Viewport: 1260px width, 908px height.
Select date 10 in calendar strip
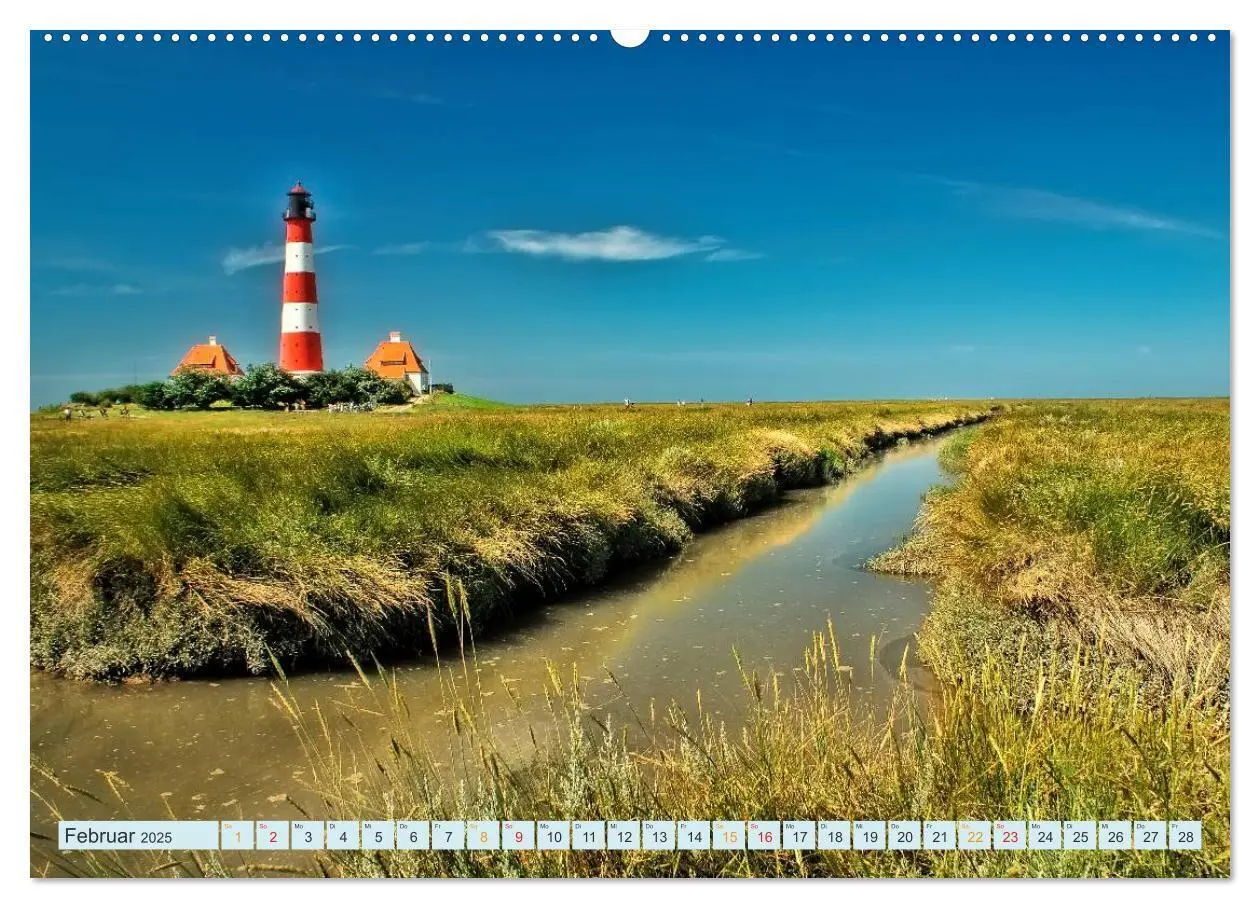point(553,836)
